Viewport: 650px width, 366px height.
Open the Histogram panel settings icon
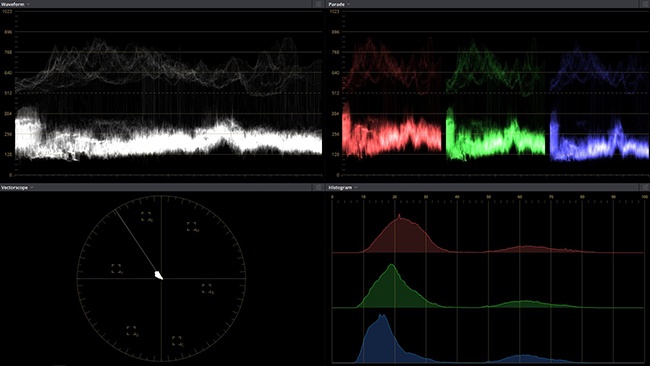tap(645, 187)
